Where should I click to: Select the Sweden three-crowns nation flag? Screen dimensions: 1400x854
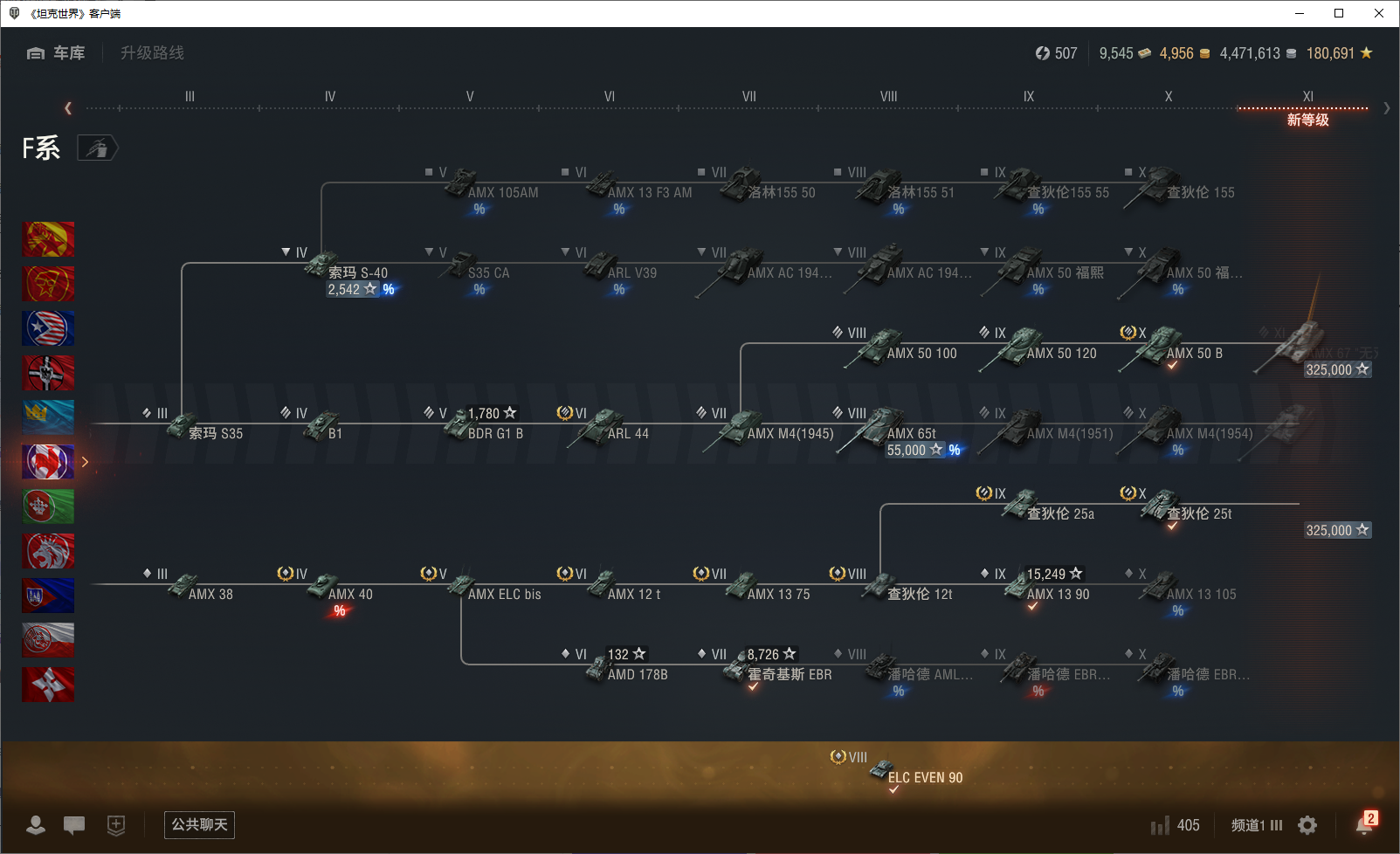pyautogui.click(x=48, y=417)
